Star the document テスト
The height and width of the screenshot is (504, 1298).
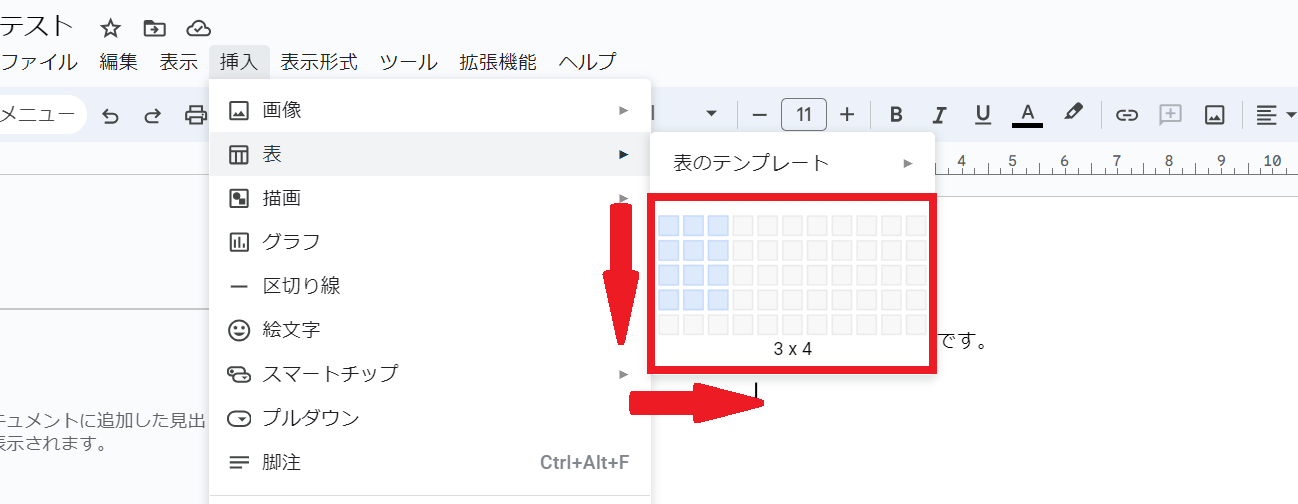[111, 28]
